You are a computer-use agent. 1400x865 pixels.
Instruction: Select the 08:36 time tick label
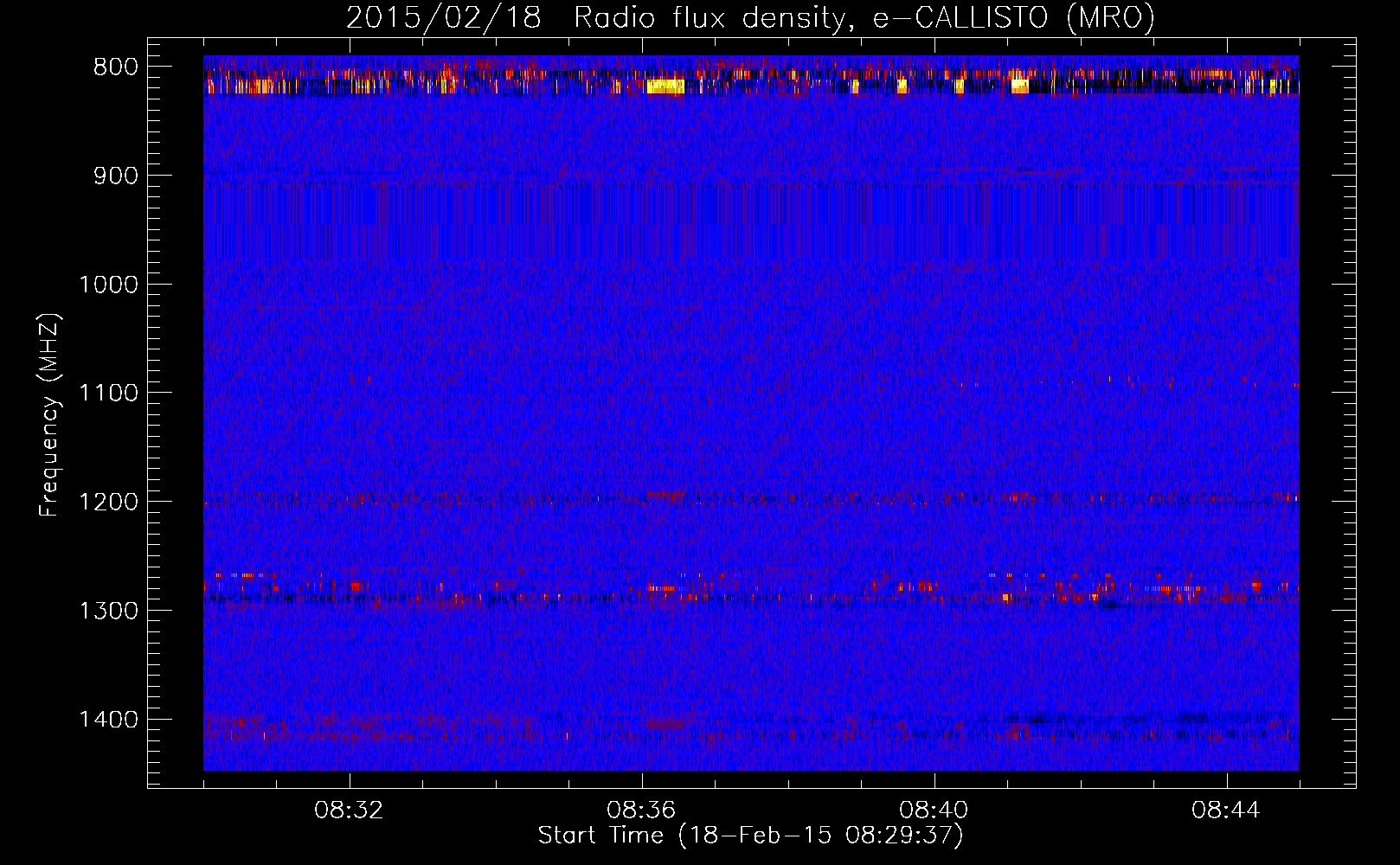click(642, 811)
